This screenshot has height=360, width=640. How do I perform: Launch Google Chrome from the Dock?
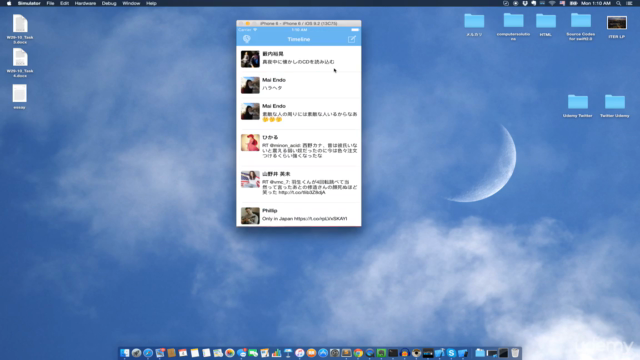coord(358,353)
